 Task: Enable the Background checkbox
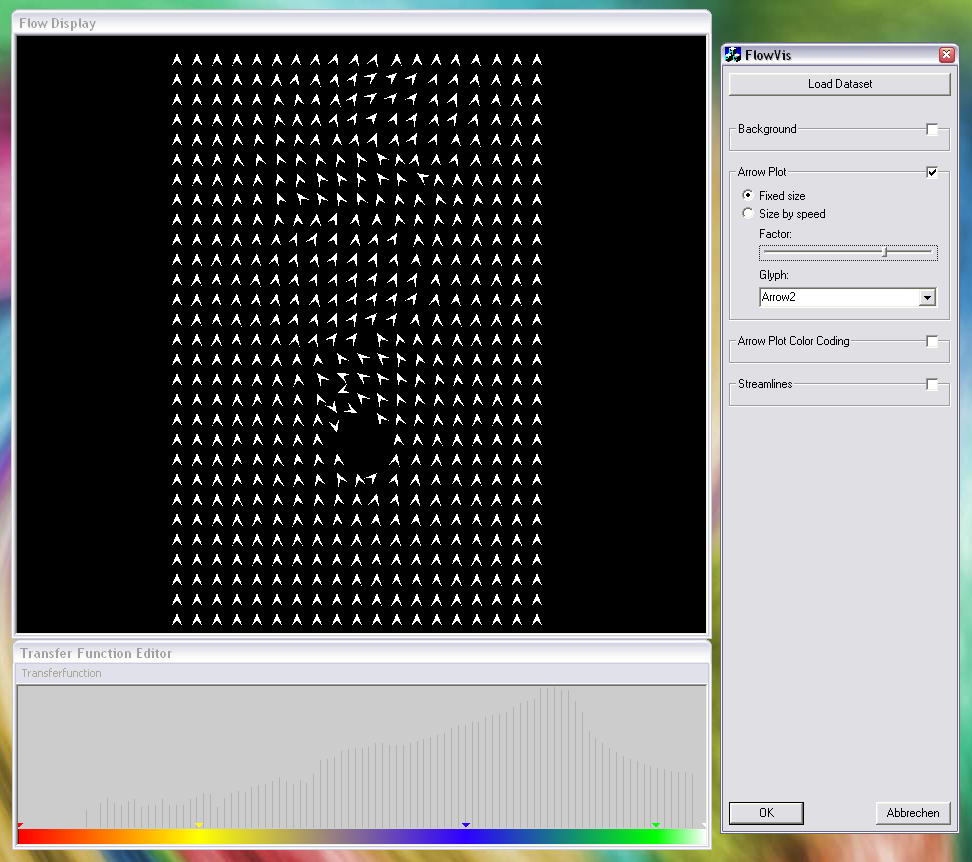pos(932,130)
